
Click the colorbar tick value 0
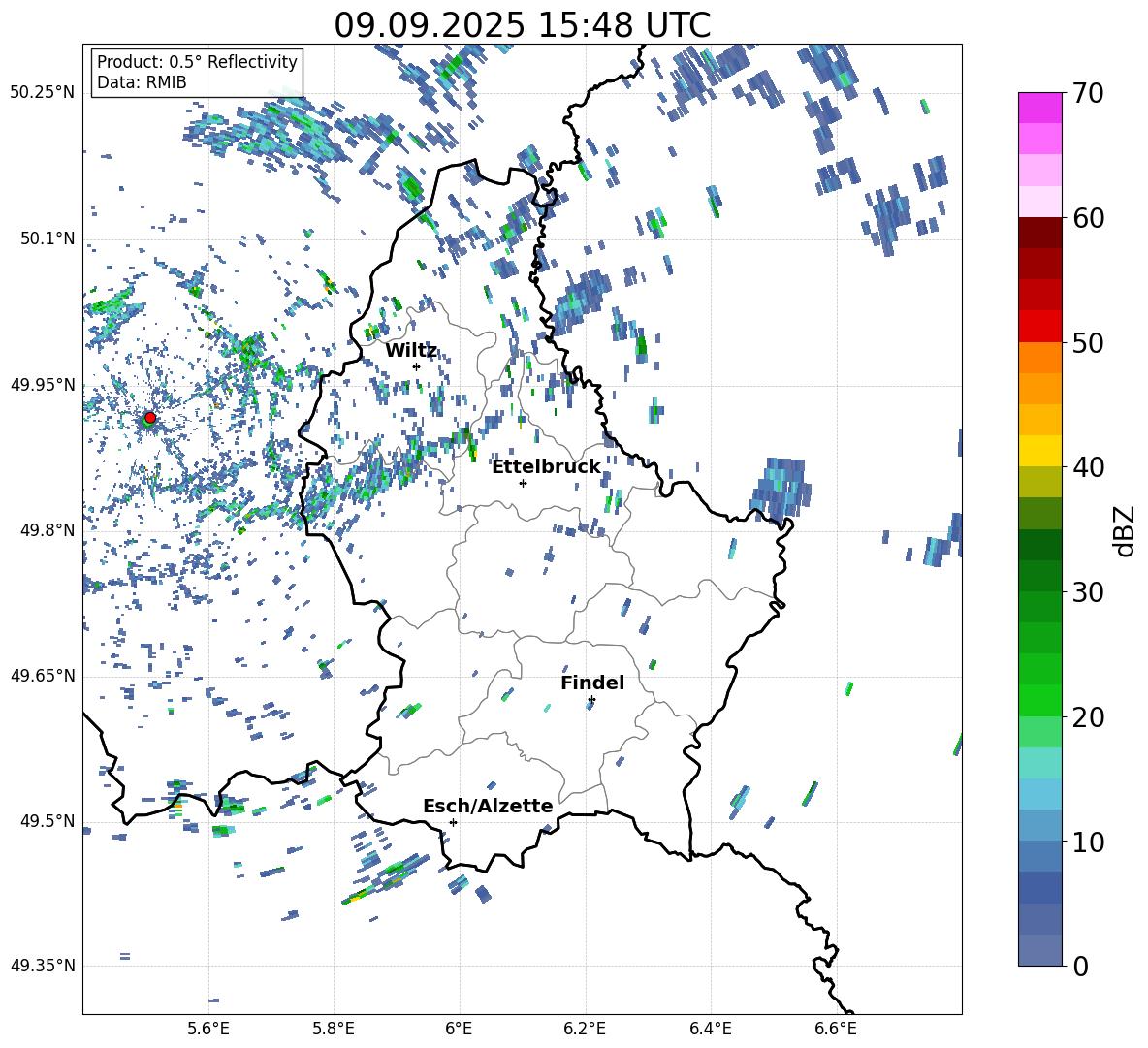click(x=1080, y=966)
